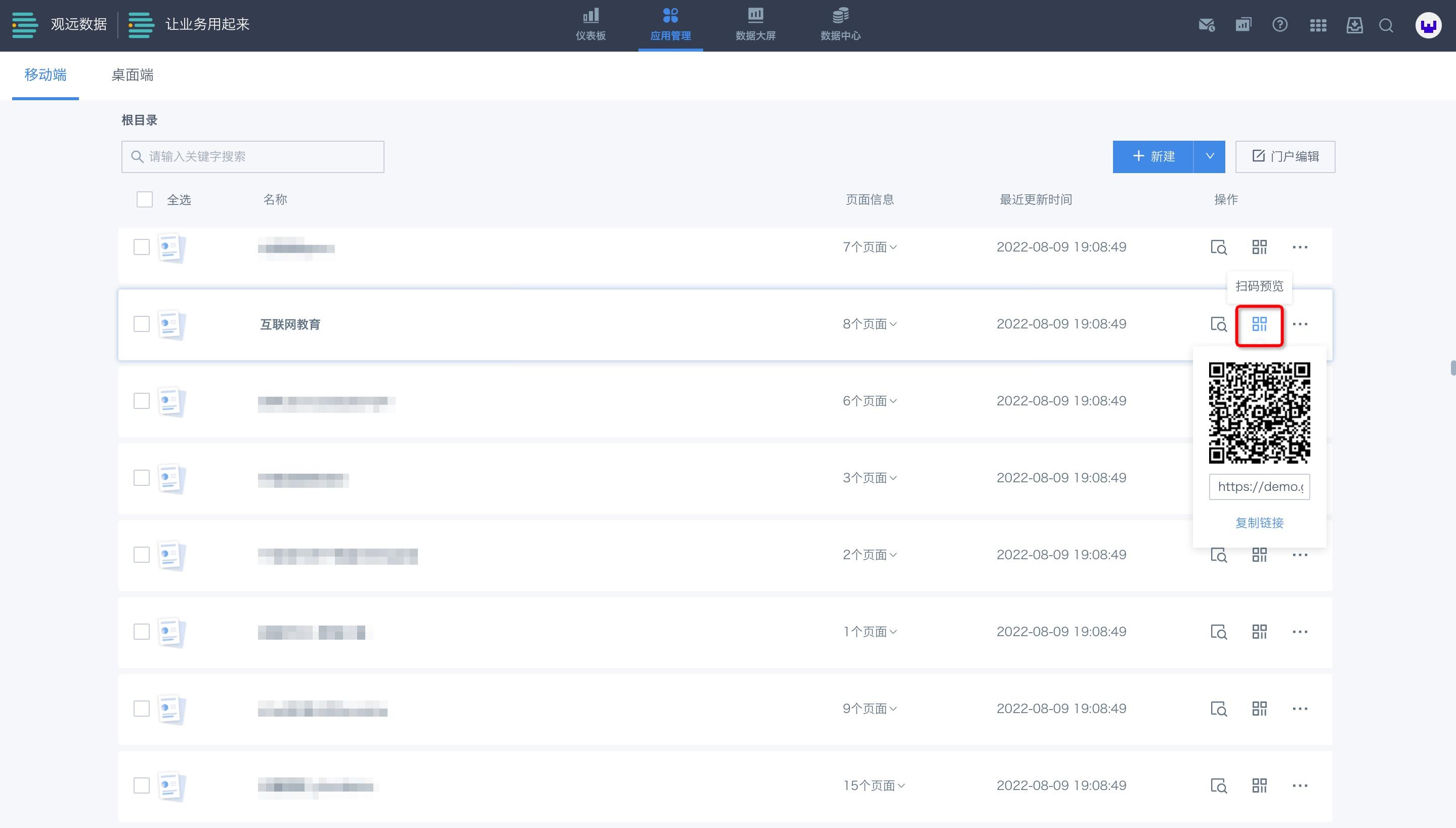Switch to the 桌面端 tab

(132, 75)
